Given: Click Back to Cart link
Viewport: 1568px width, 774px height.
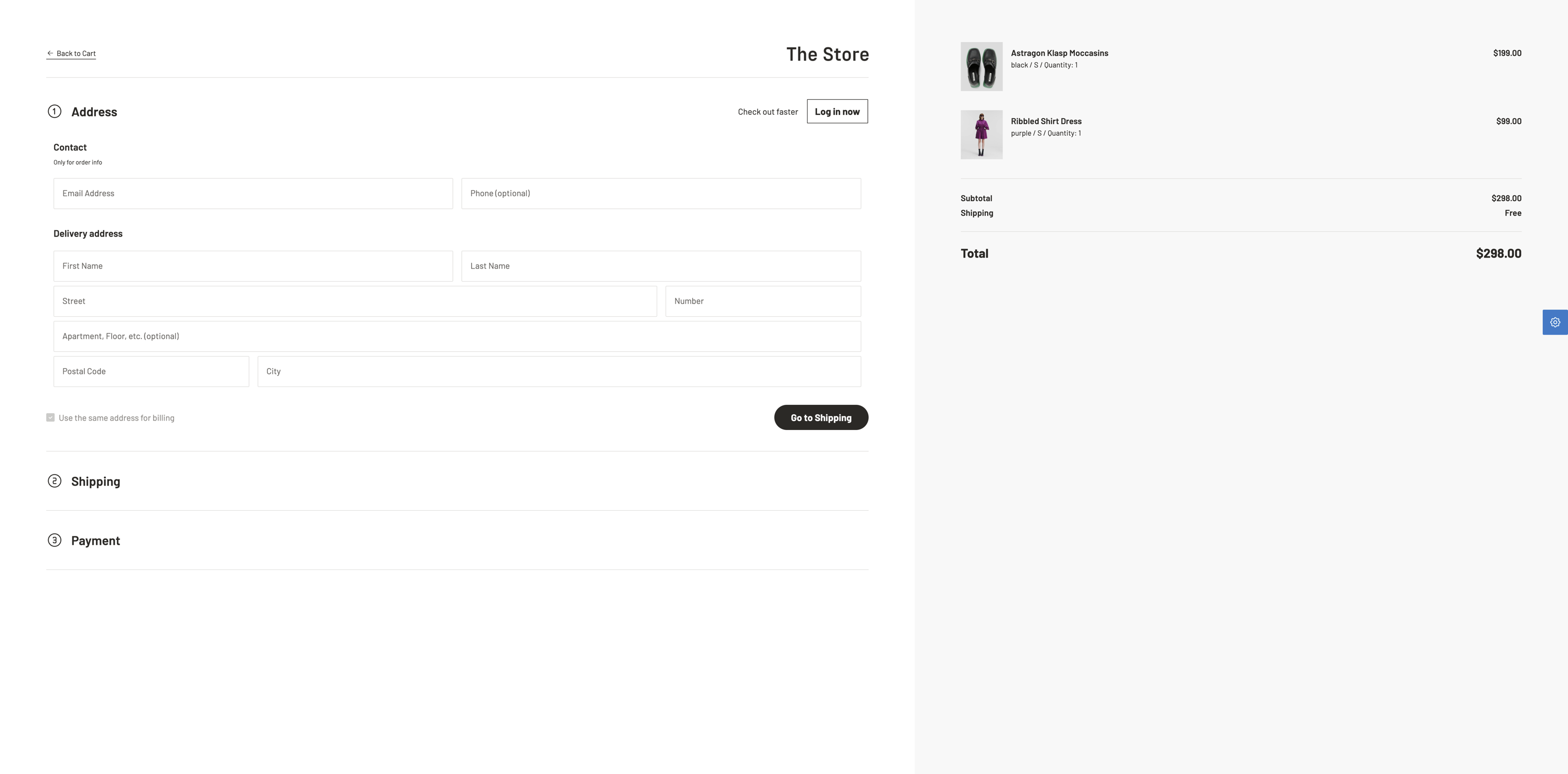Looking at the screenshot, I should (x=71, y=53).
